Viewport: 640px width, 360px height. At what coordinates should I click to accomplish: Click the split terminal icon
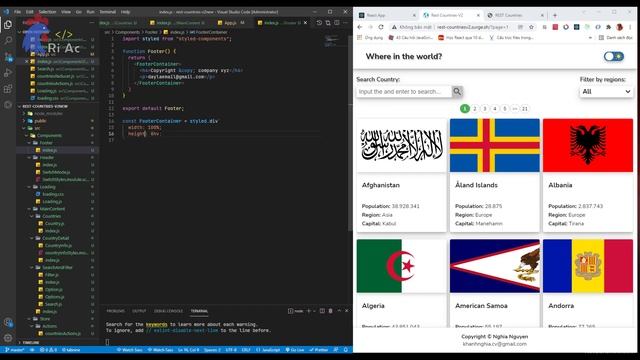coord(322,311)
